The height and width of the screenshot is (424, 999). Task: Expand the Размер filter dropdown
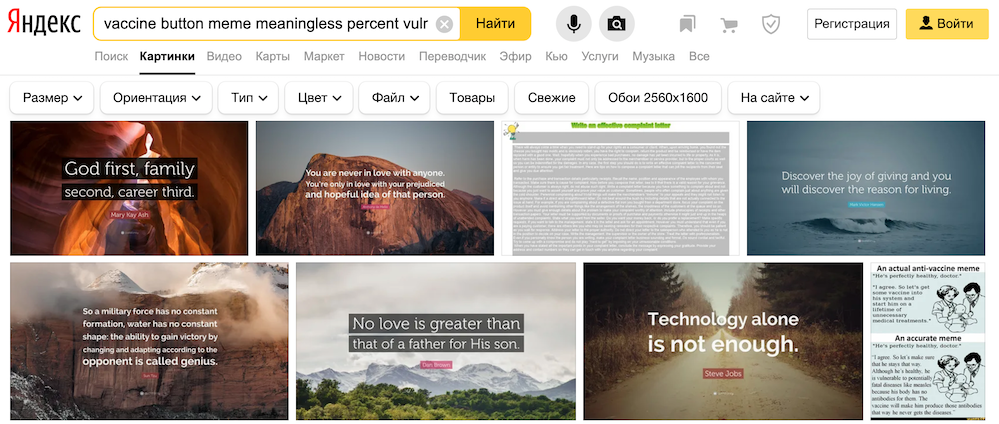point(52,98)
